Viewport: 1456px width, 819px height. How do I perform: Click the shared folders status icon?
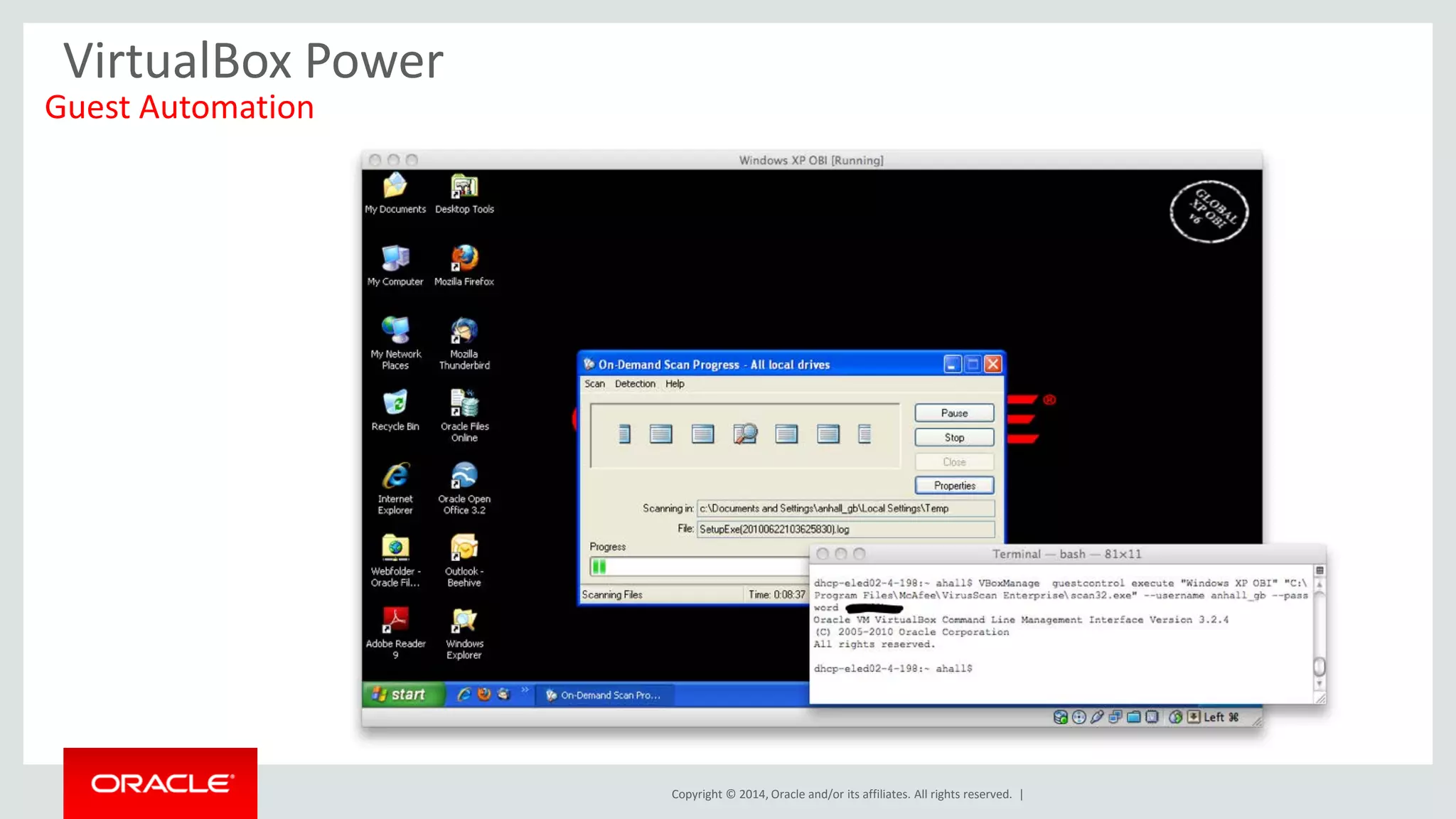click(x=1134, y=717)
